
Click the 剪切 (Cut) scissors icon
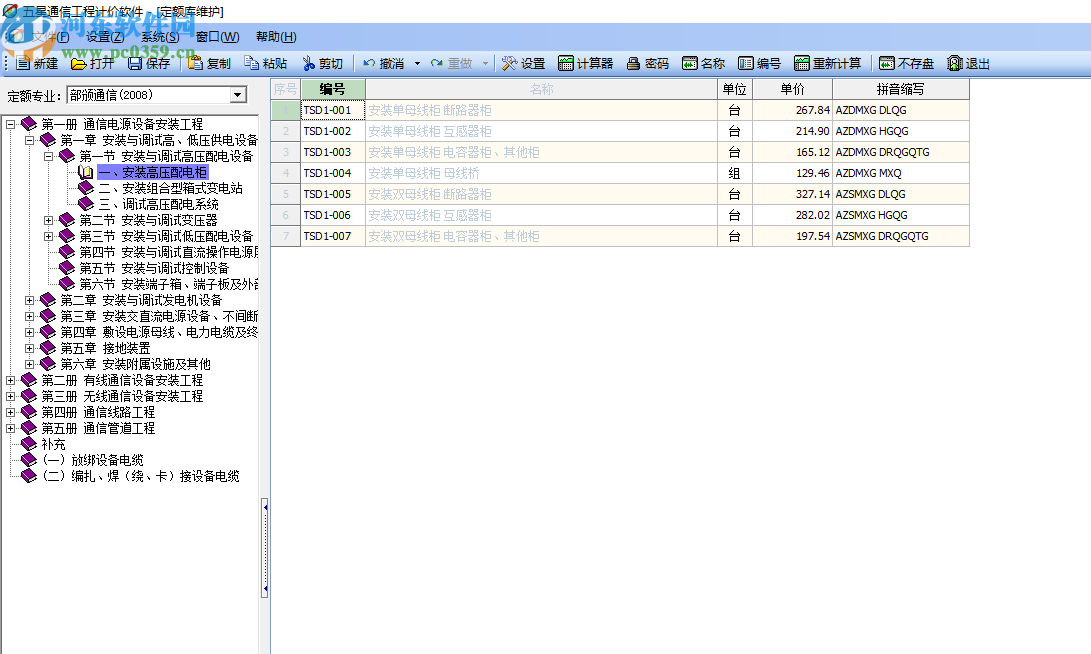(x=308, y=63)
